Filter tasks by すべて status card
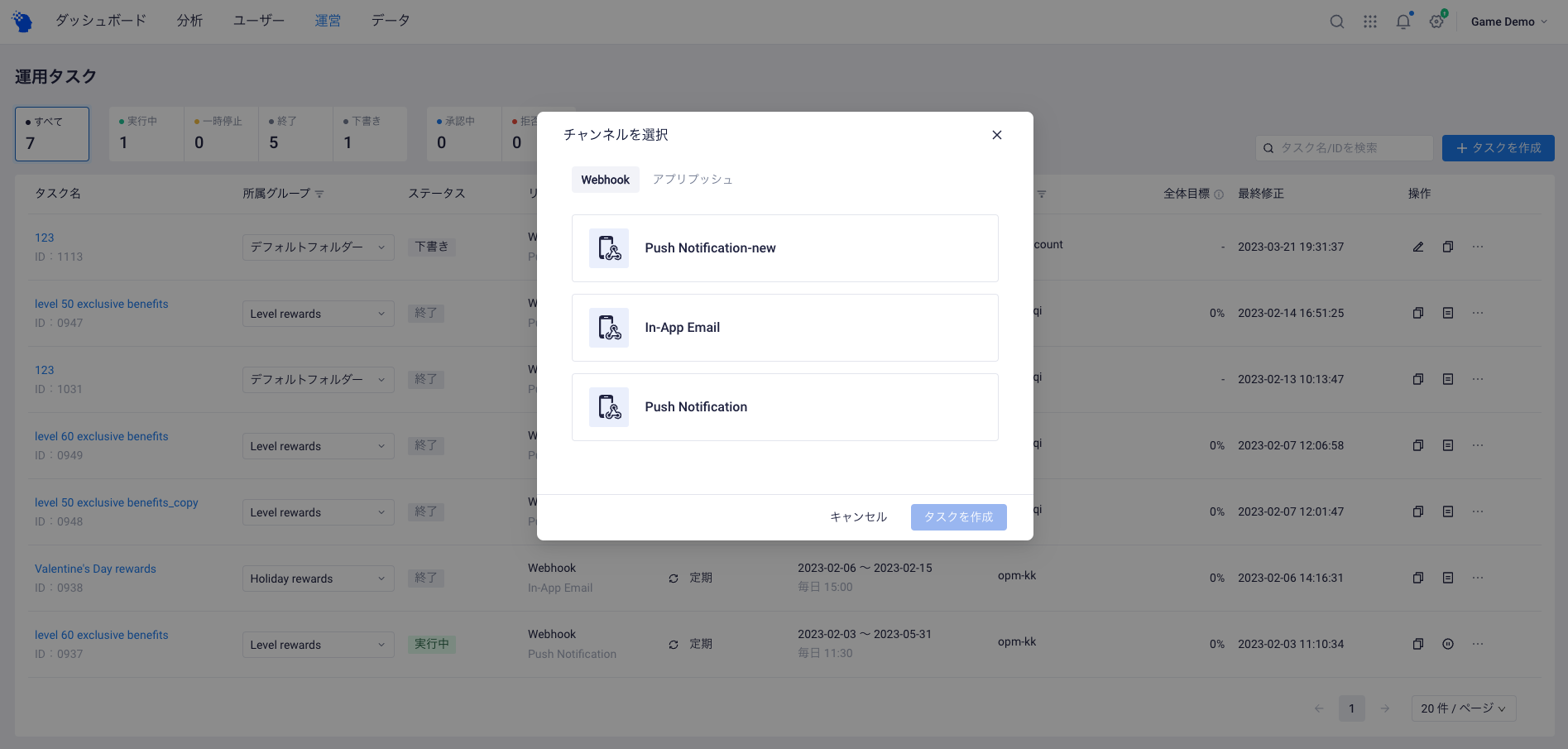Viewport: 1568px width, 749px height. 52,133
